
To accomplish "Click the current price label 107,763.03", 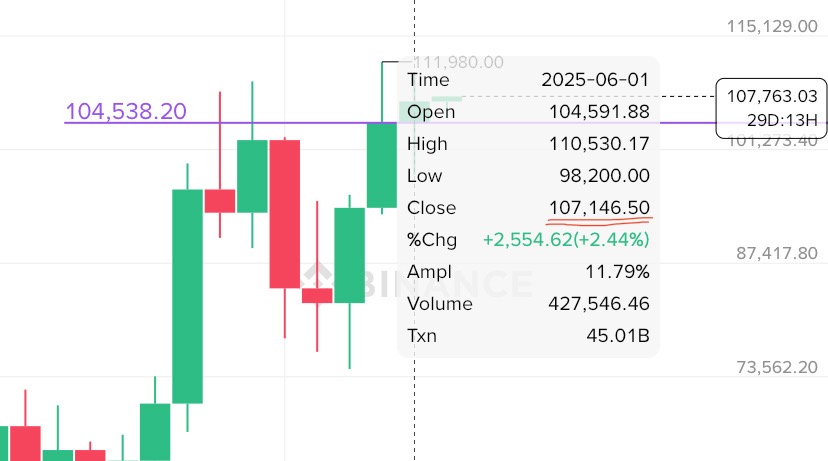I will click(x=771, y=96).
